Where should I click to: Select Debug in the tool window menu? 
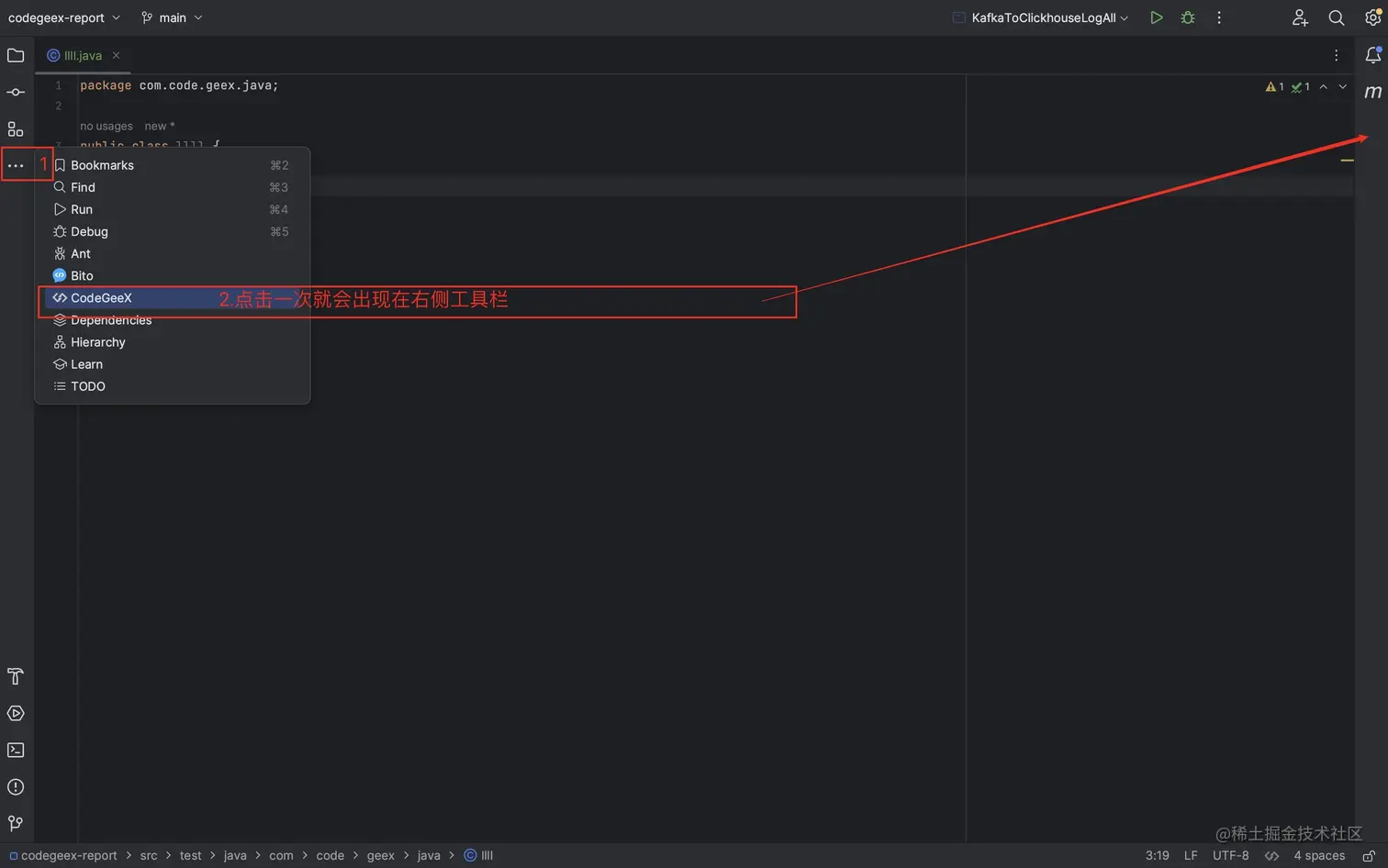tap(173, 231)
